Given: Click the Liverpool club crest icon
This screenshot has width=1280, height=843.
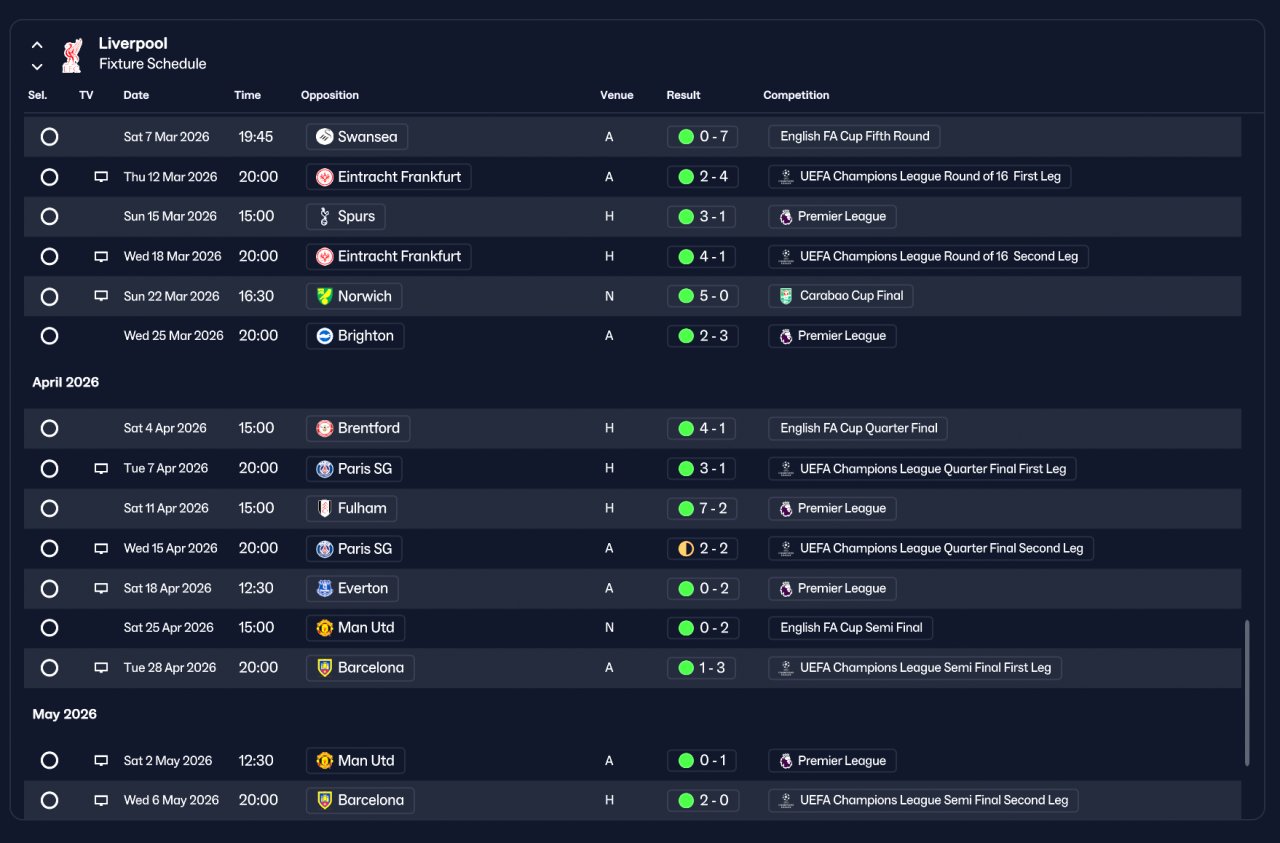Looking at the screenshot, I should tap(72, 55).
